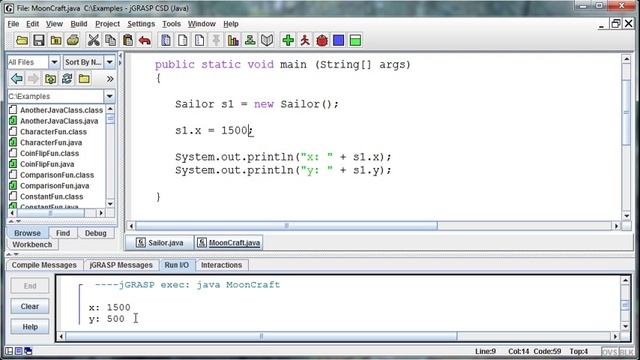
Task: Open the Tools menu
Action: [171, 24]
